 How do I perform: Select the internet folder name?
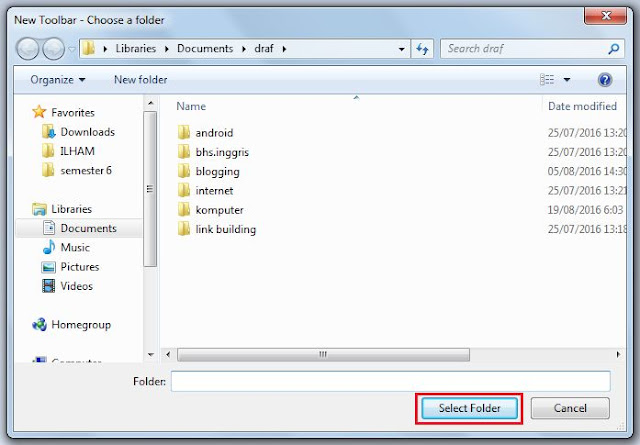tap(214, 191)
